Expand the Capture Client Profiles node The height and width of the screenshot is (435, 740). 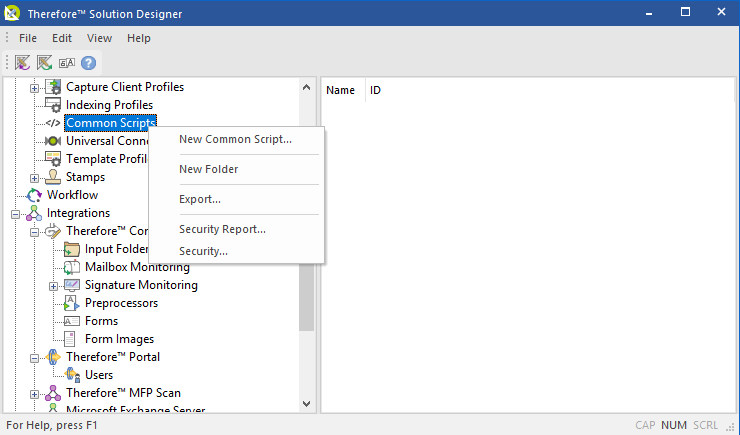35,87
